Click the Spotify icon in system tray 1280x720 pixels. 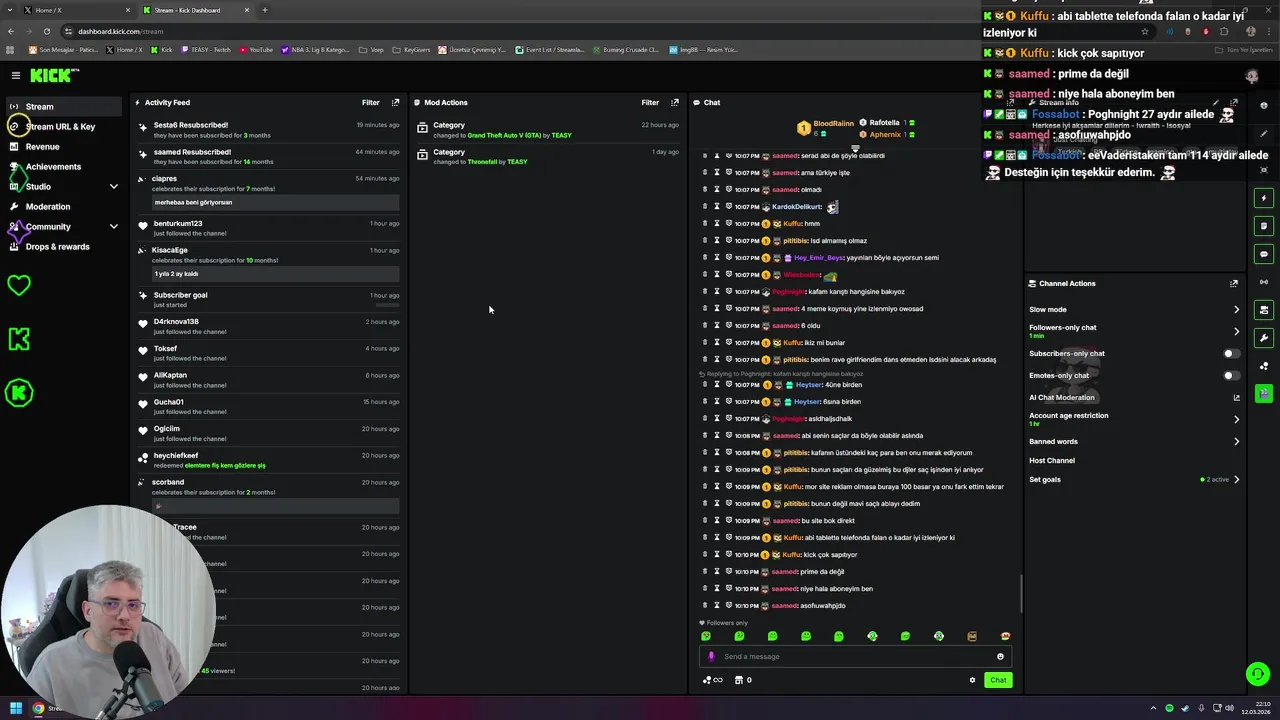(1169, 708)
